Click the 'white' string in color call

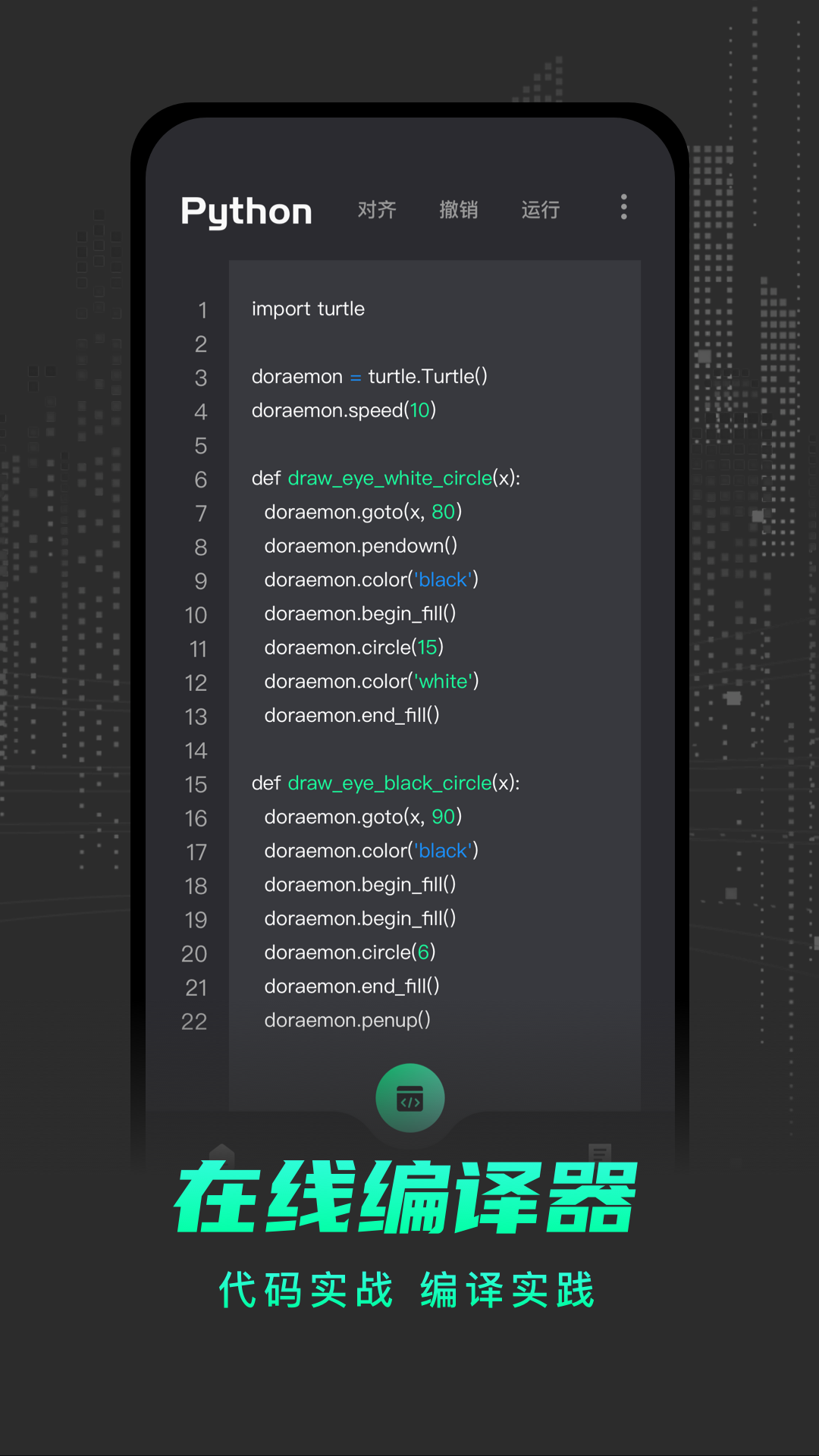click(444, 681)
